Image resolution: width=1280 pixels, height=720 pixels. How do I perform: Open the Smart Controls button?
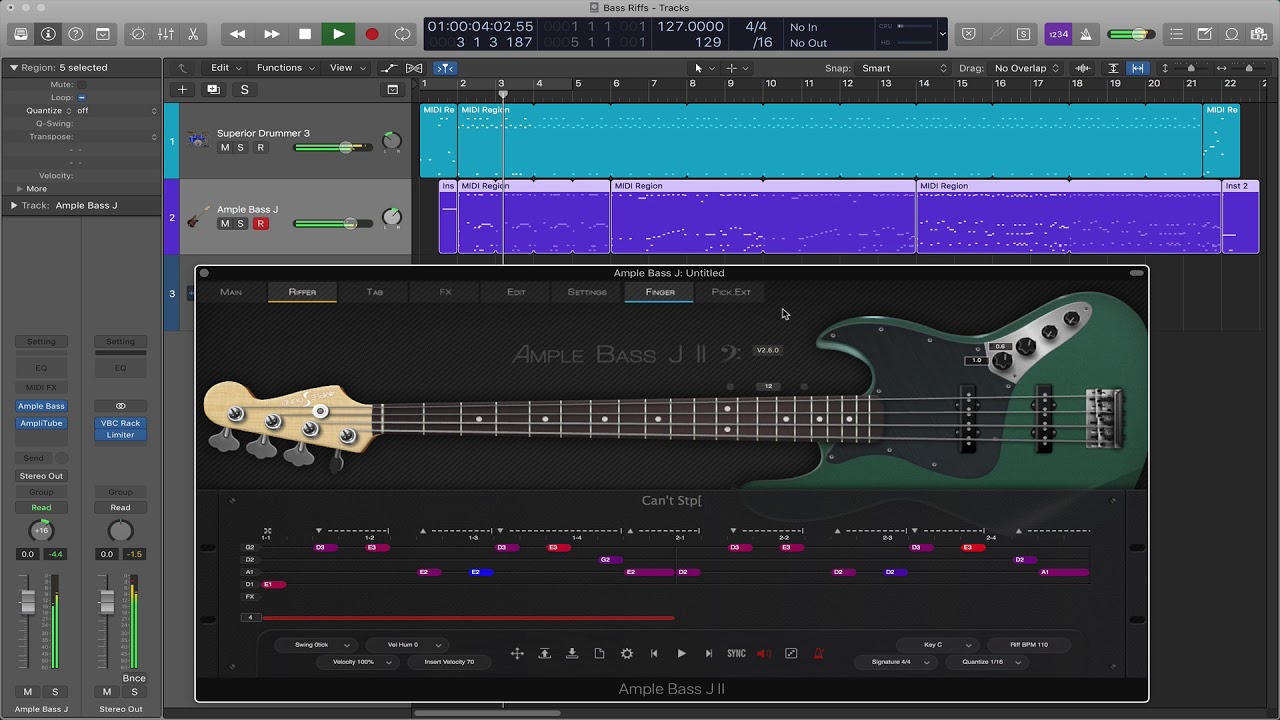[x=138, y=34]
